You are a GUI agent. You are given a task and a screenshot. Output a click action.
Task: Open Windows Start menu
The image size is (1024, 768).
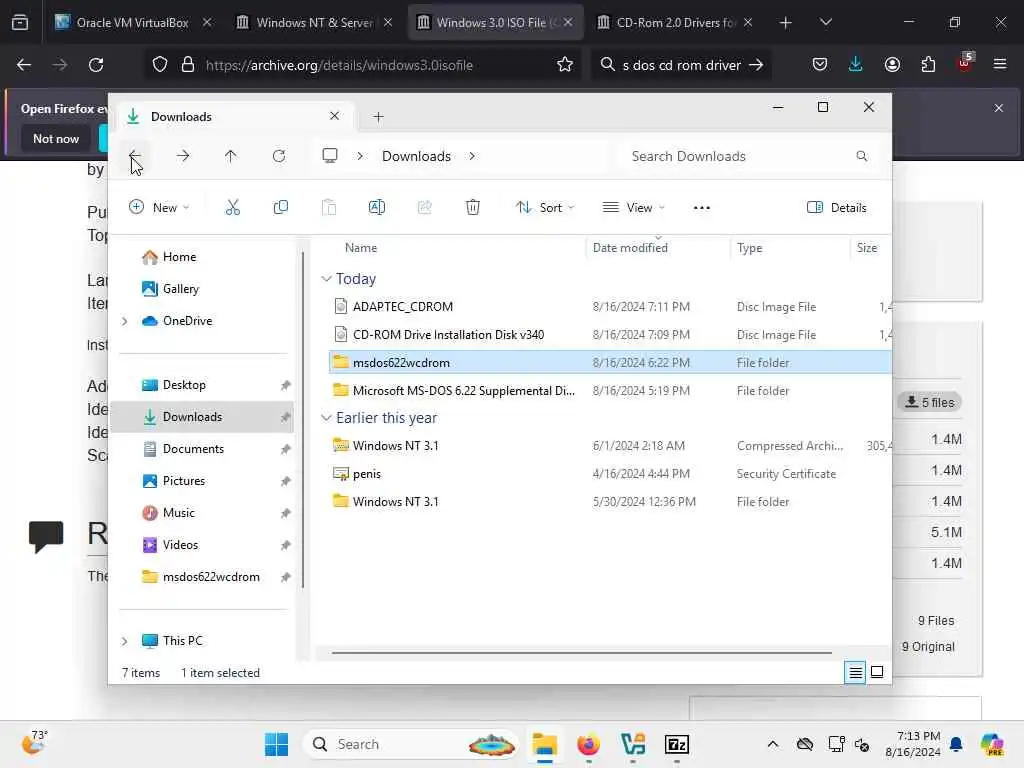pos(276,744)
